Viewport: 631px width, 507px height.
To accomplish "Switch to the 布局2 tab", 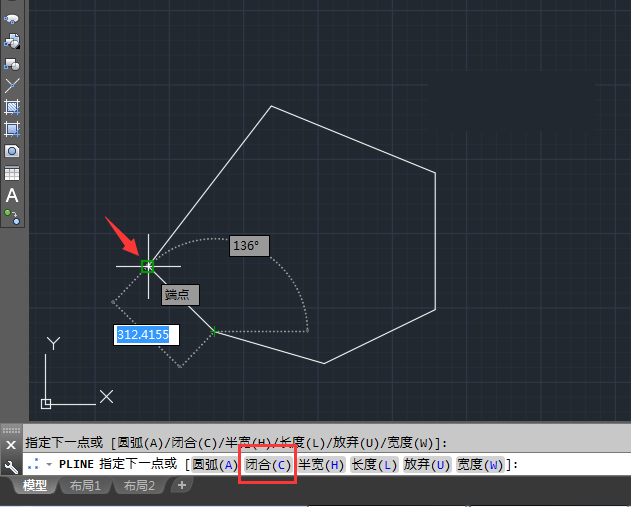I will 139,486.
